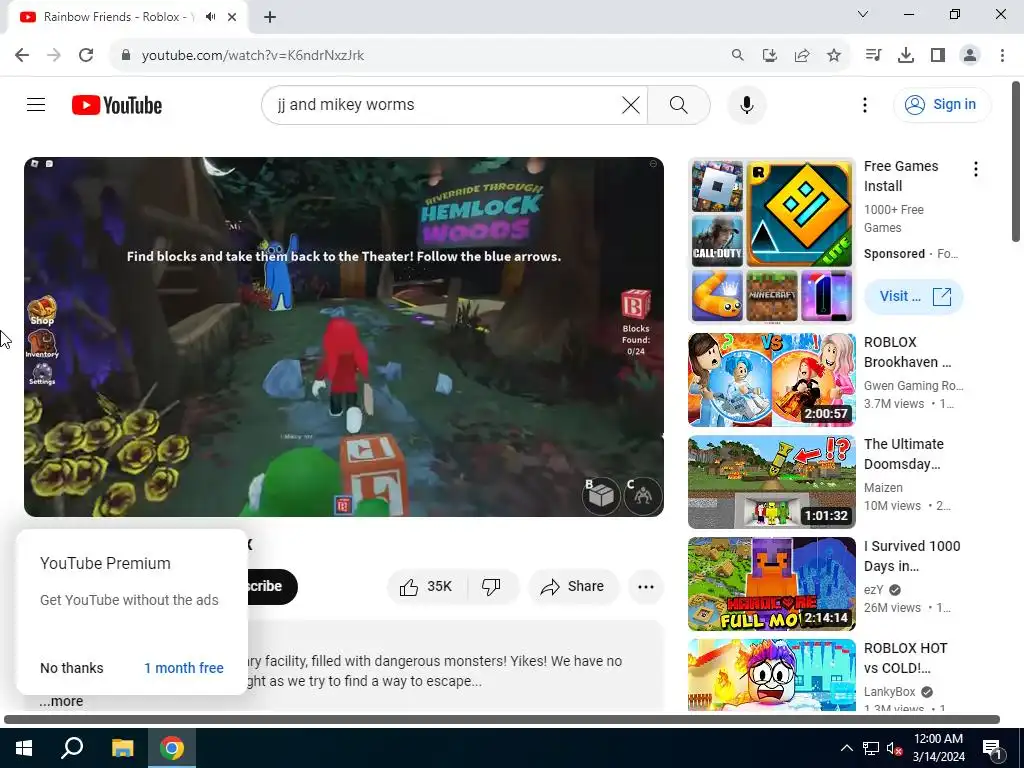Open Chrome downloads icon
The height and width of the screenshot is (768, 1024).
point(906,55)
